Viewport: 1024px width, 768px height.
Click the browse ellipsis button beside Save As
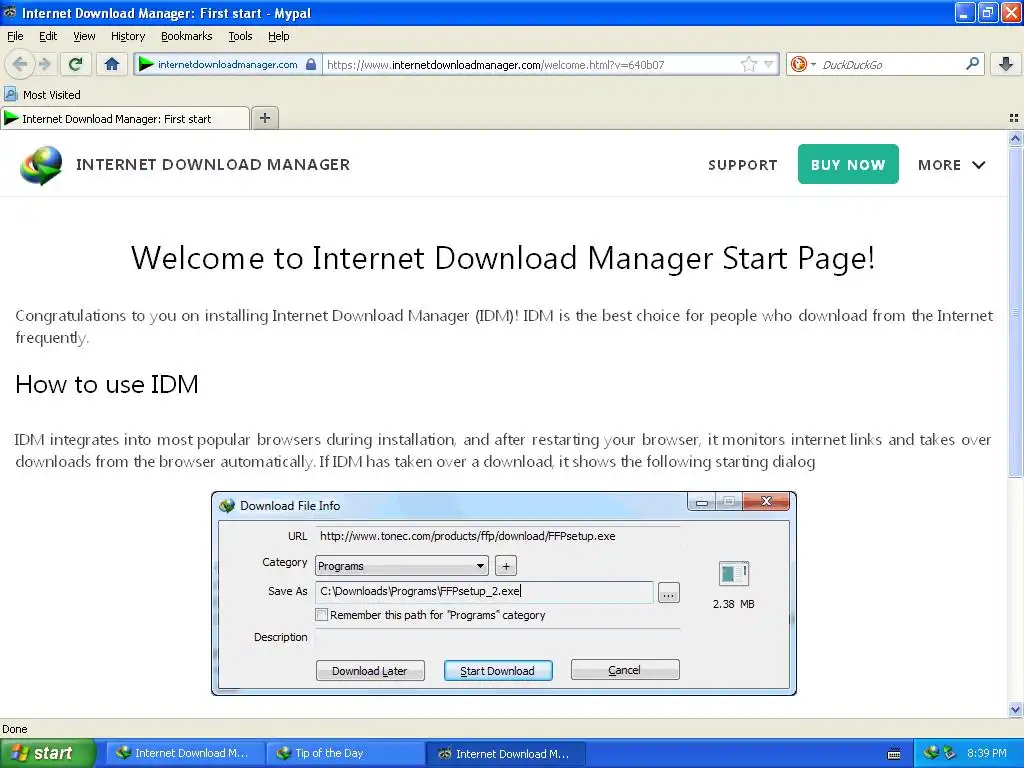click(668, 593)
